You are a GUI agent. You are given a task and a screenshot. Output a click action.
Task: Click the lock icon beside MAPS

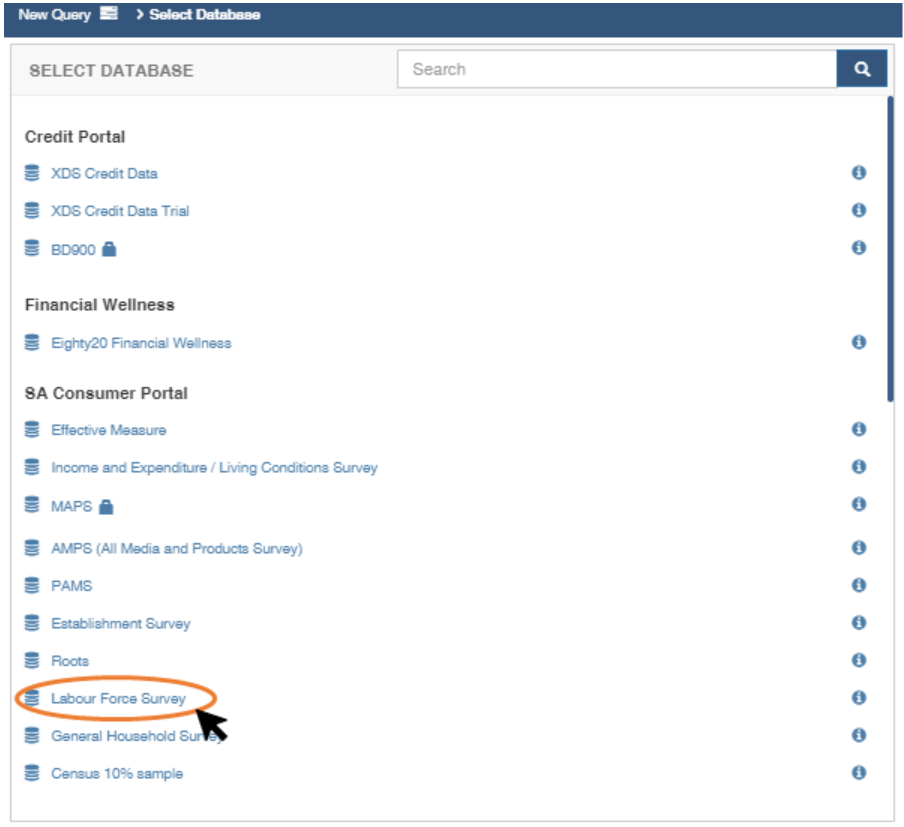click(x=106, y=506)
